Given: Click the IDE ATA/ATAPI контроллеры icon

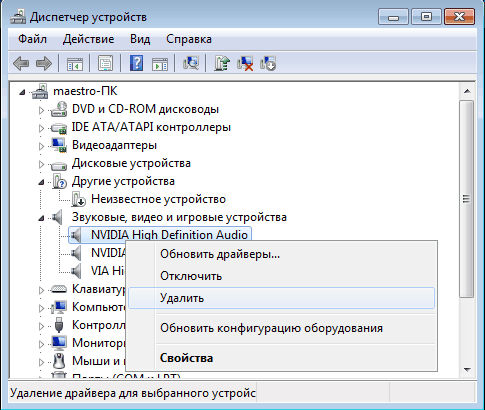Looking at the screenshot, I should click(59, 127).
